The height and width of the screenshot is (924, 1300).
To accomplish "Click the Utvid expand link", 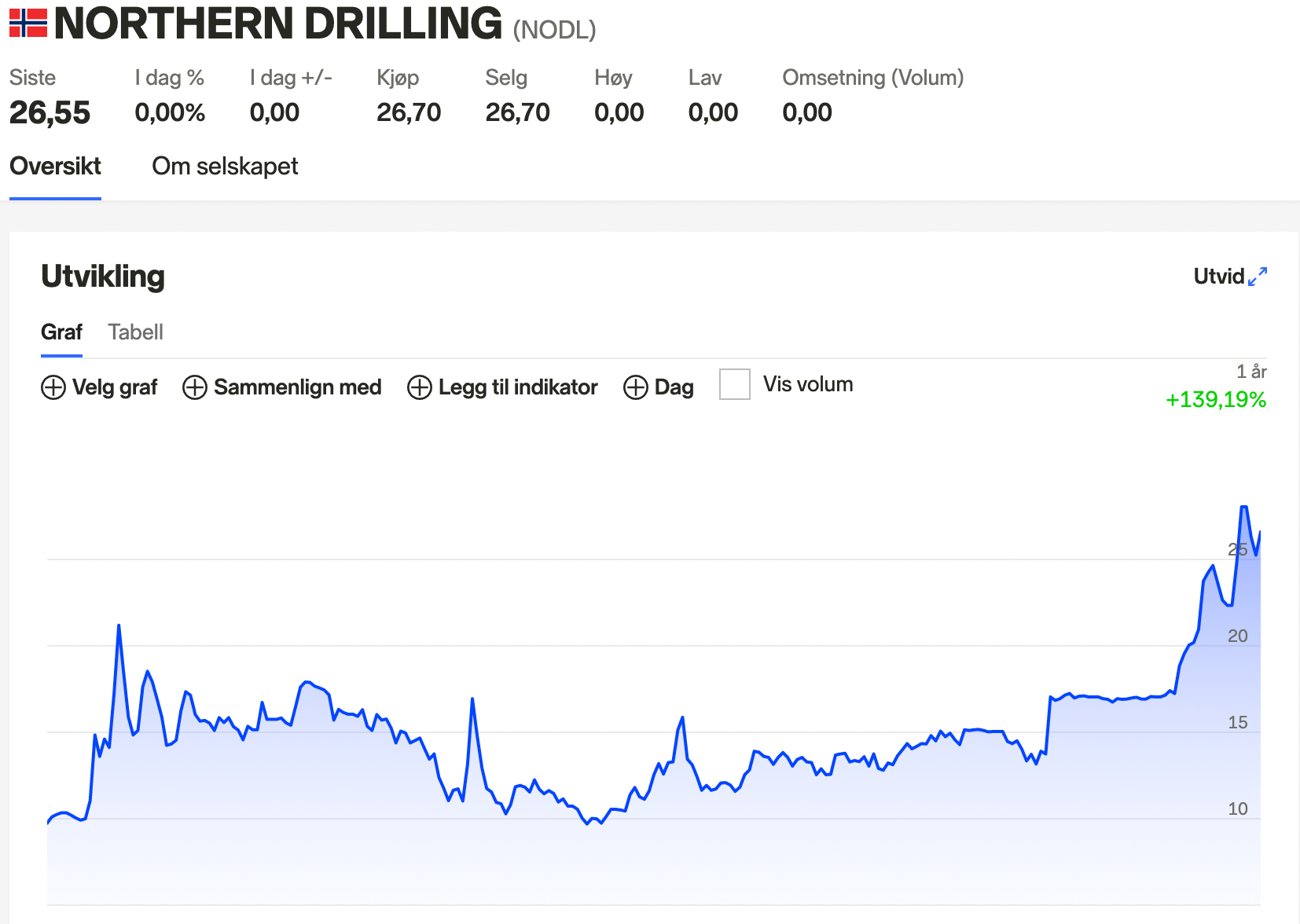I will 1230,277.
